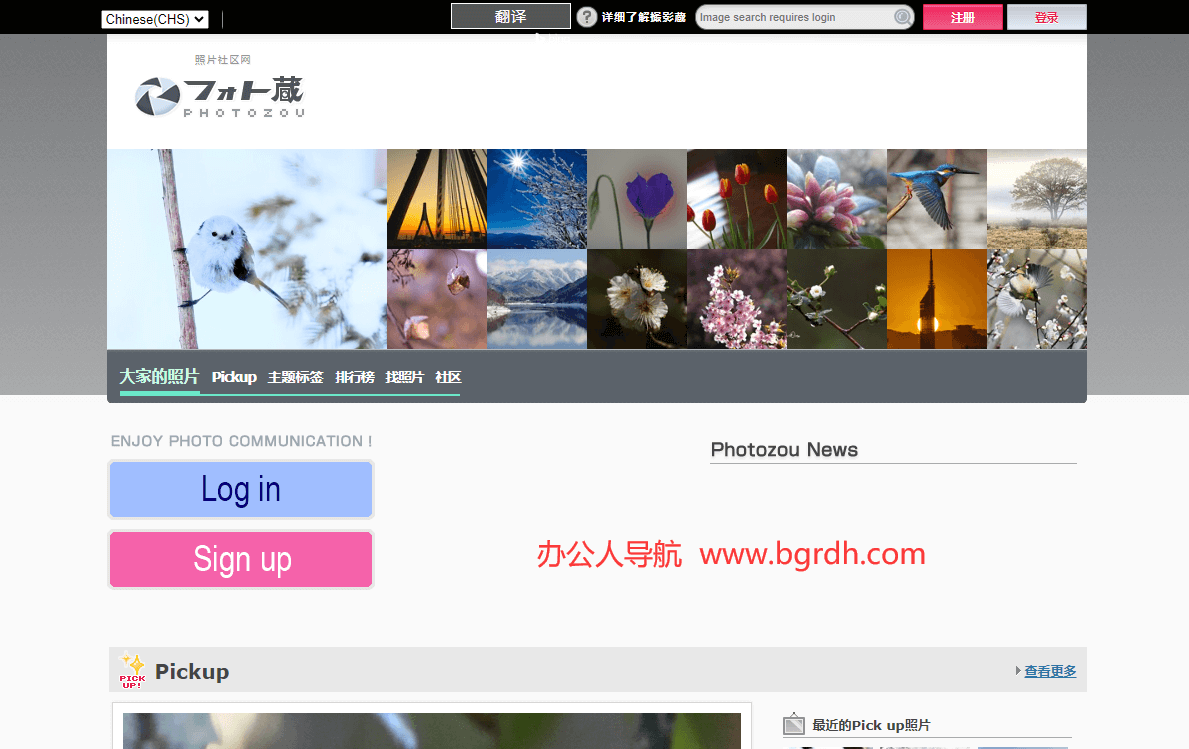This screenshot has height=749, width=1189.
Task: Click the 翻译 translate button
Action: point(510,16)
